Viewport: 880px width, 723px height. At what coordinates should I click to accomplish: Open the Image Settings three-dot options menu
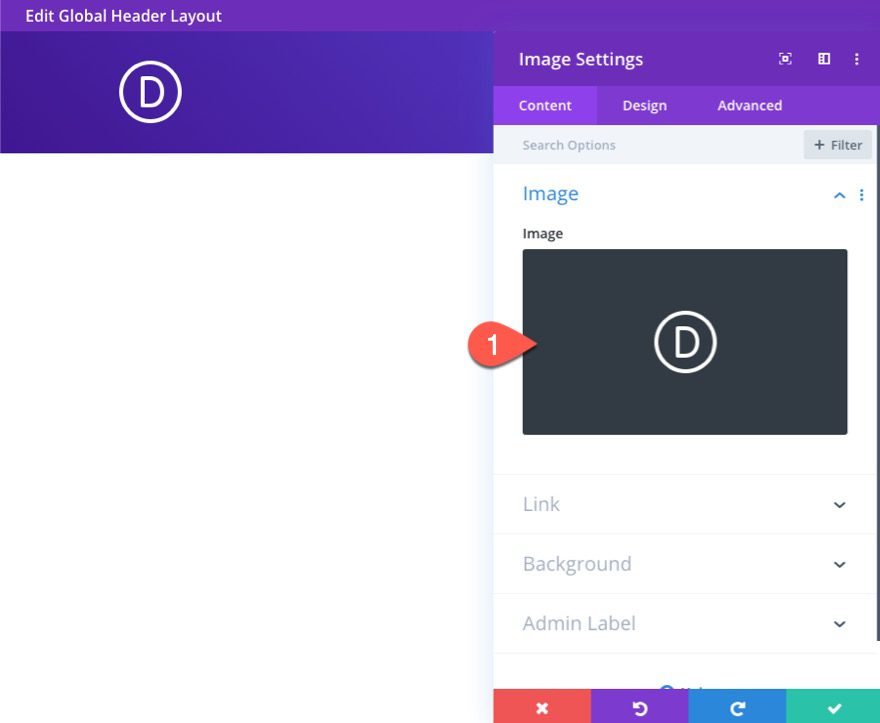tap(856, 59)
